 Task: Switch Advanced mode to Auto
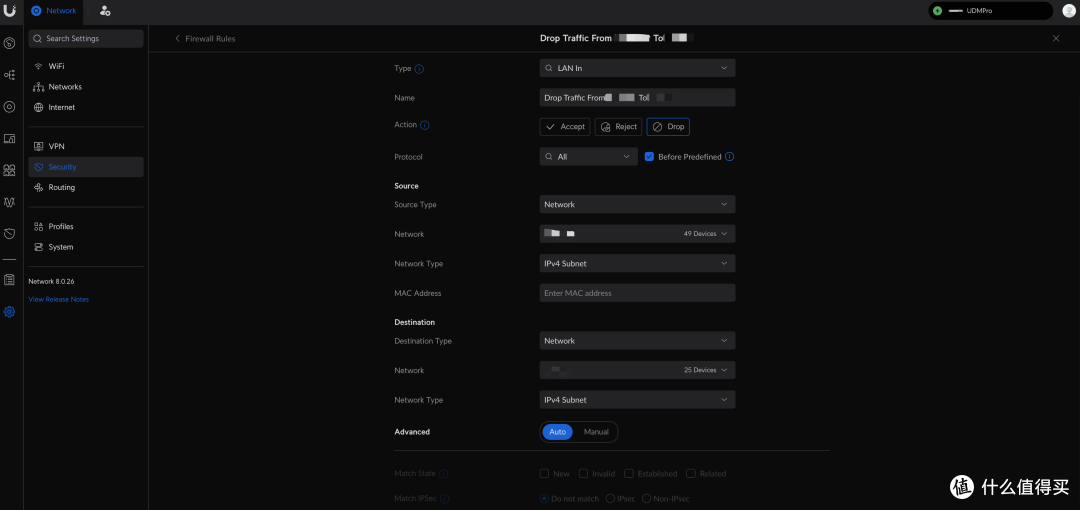557,432
